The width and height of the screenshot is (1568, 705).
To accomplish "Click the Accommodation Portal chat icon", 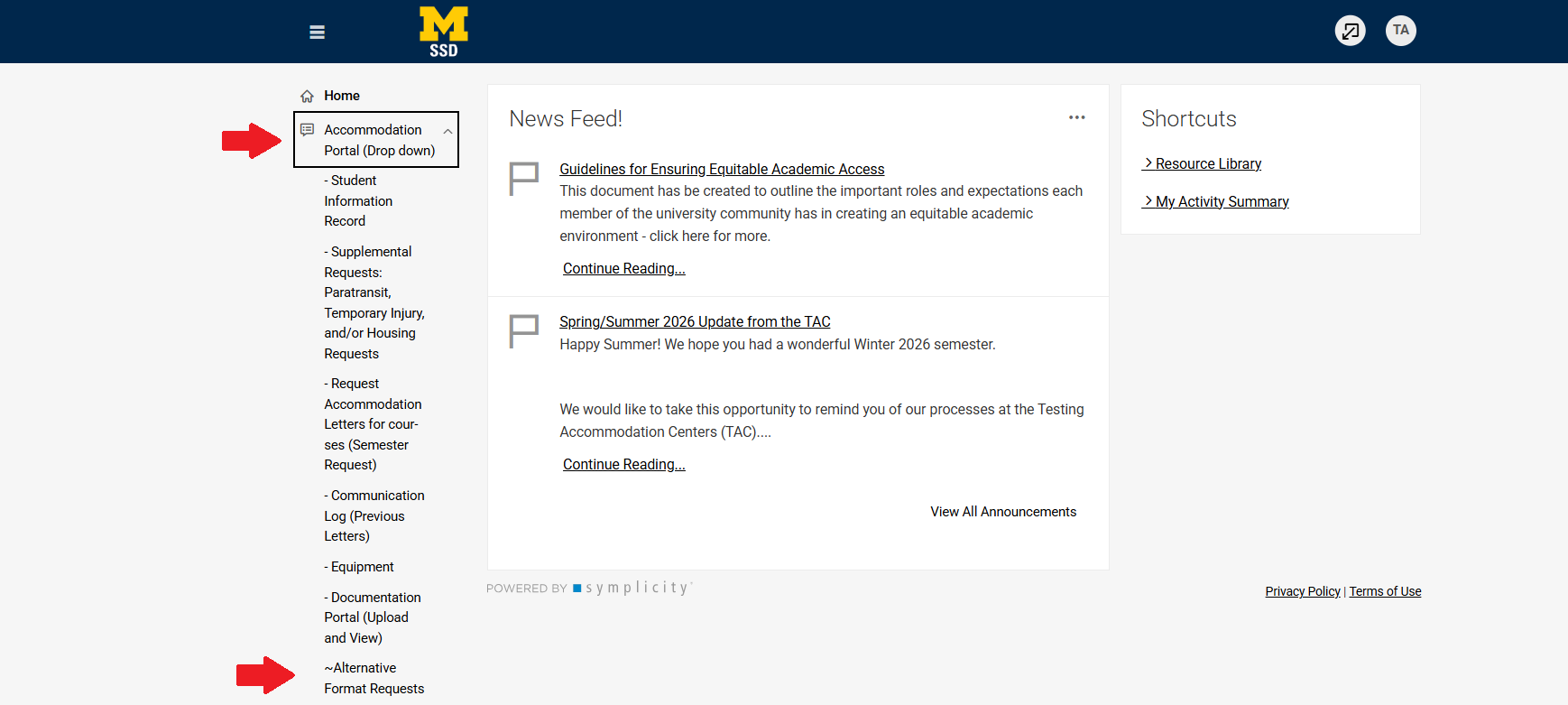I will [308, 130].
